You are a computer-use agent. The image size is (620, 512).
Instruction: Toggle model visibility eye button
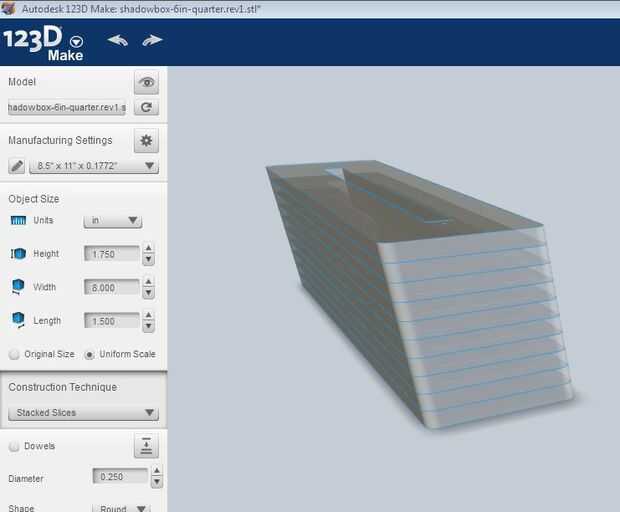tap(146, 83)
